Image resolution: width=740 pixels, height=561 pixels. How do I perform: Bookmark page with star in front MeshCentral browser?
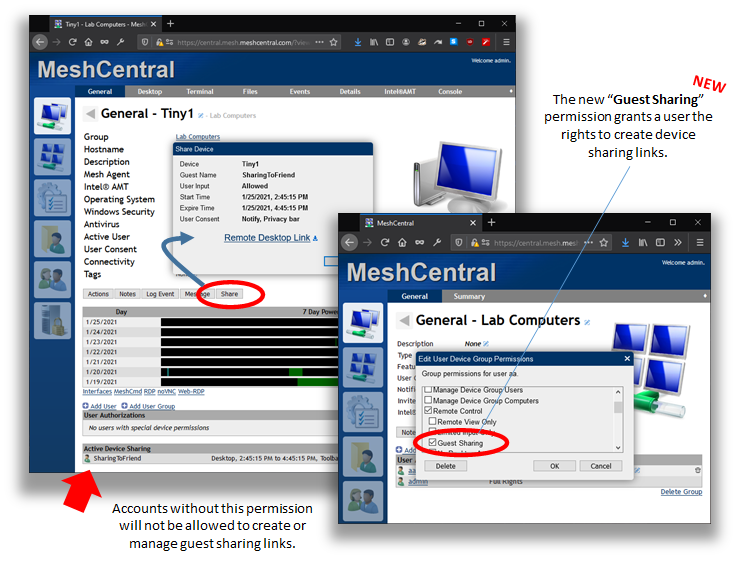click(604, 243)
